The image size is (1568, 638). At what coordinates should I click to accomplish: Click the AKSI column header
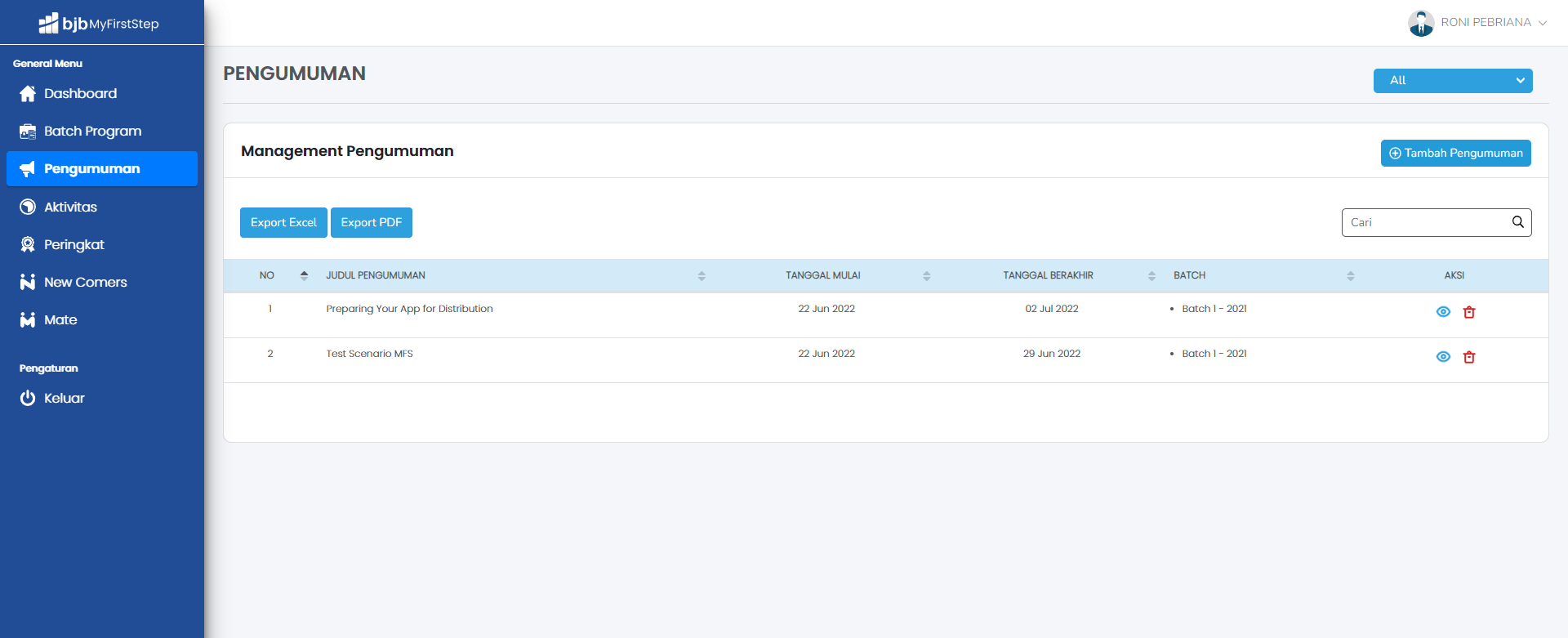[1454, 276]
